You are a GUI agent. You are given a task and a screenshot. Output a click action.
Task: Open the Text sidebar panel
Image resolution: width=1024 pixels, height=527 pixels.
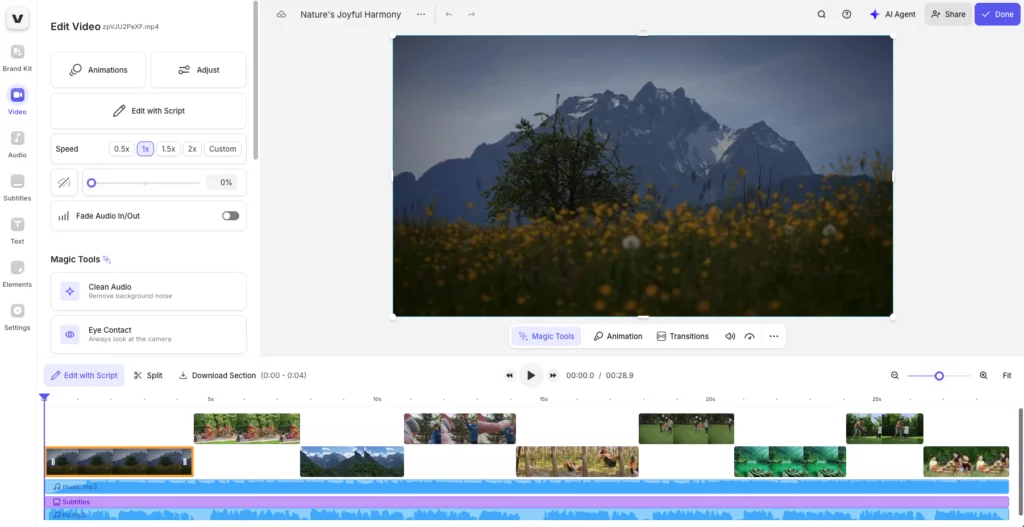(18, 231)
